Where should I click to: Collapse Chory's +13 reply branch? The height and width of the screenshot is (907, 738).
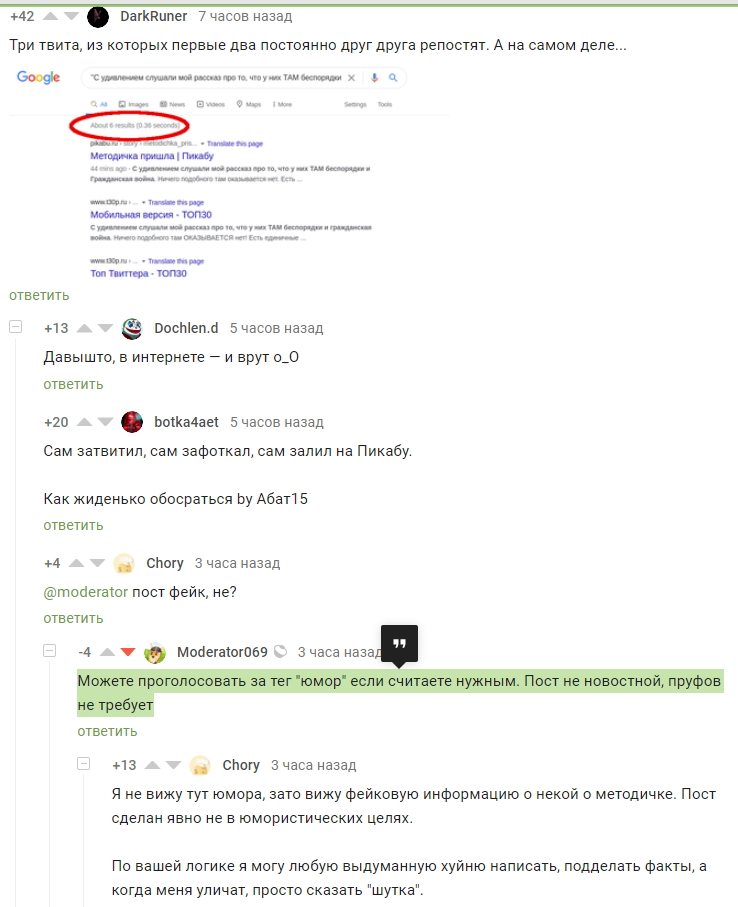click(84, 764)
